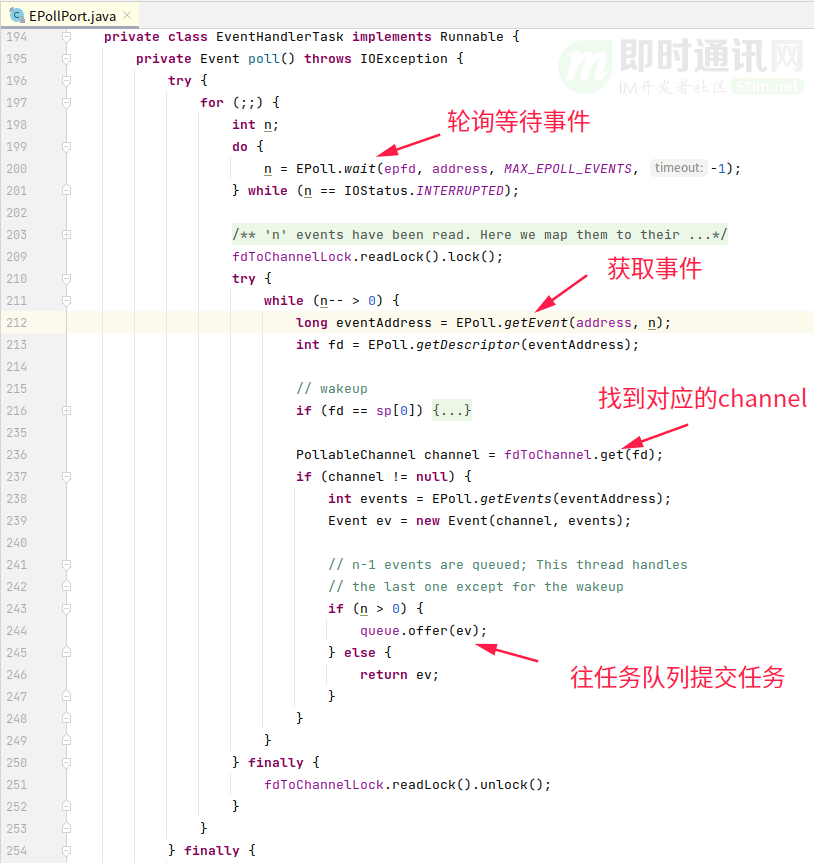
Task: Click the timeout: parameter hint on line 200
Action: click(679, 168)
